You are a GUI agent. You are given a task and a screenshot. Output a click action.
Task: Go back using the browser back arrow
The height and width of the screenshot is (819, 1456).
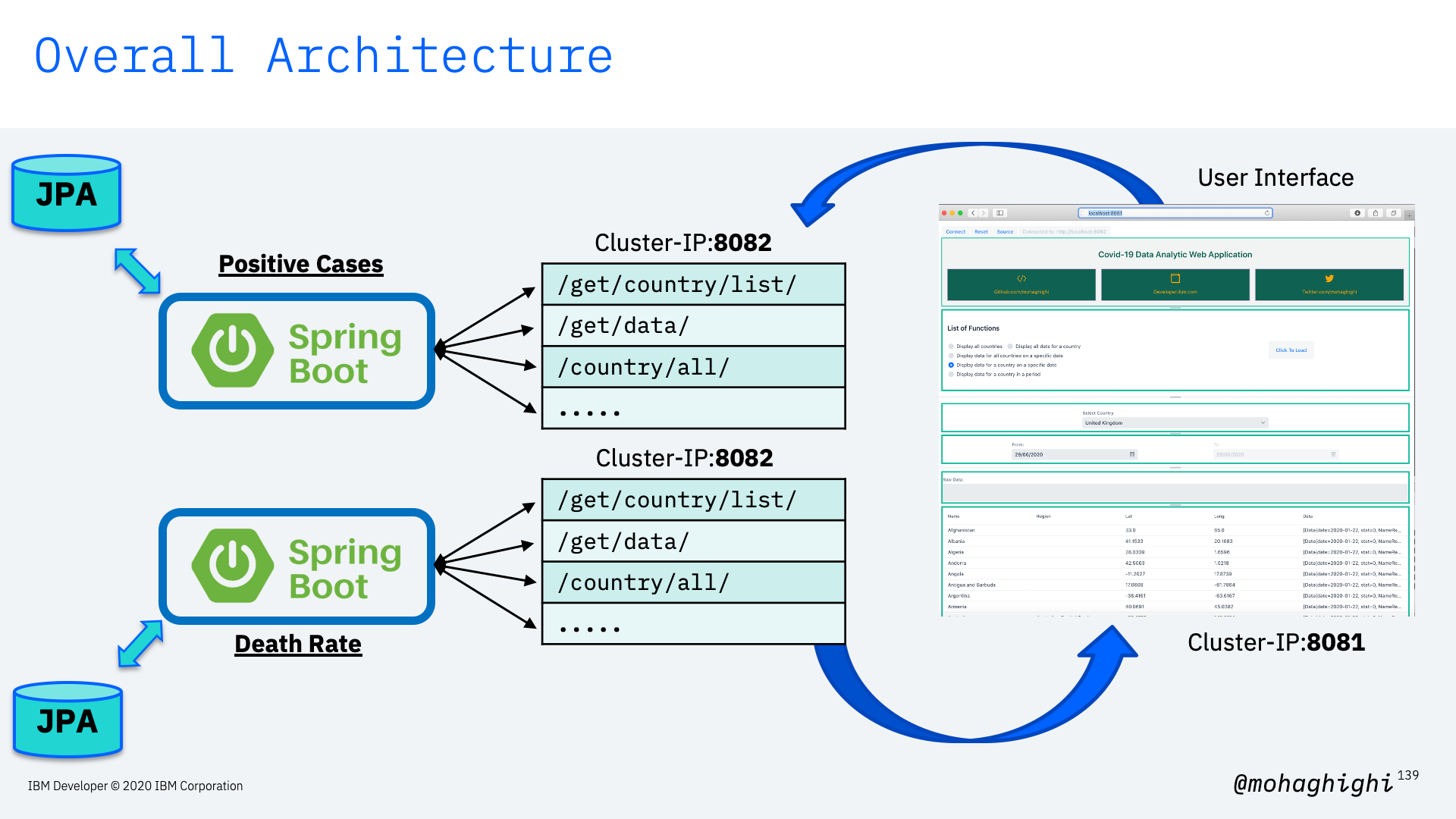pos(973,213)
